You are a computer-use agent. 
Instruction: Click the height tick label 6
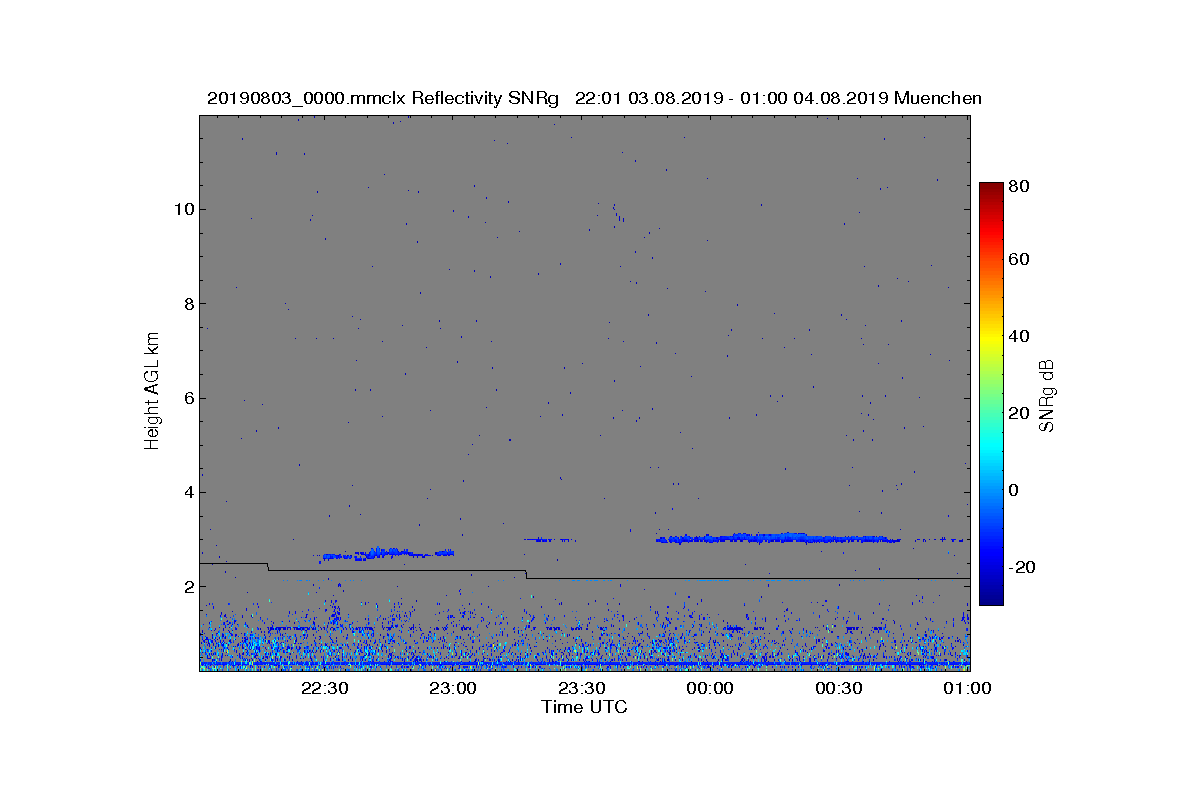[187, 398]
